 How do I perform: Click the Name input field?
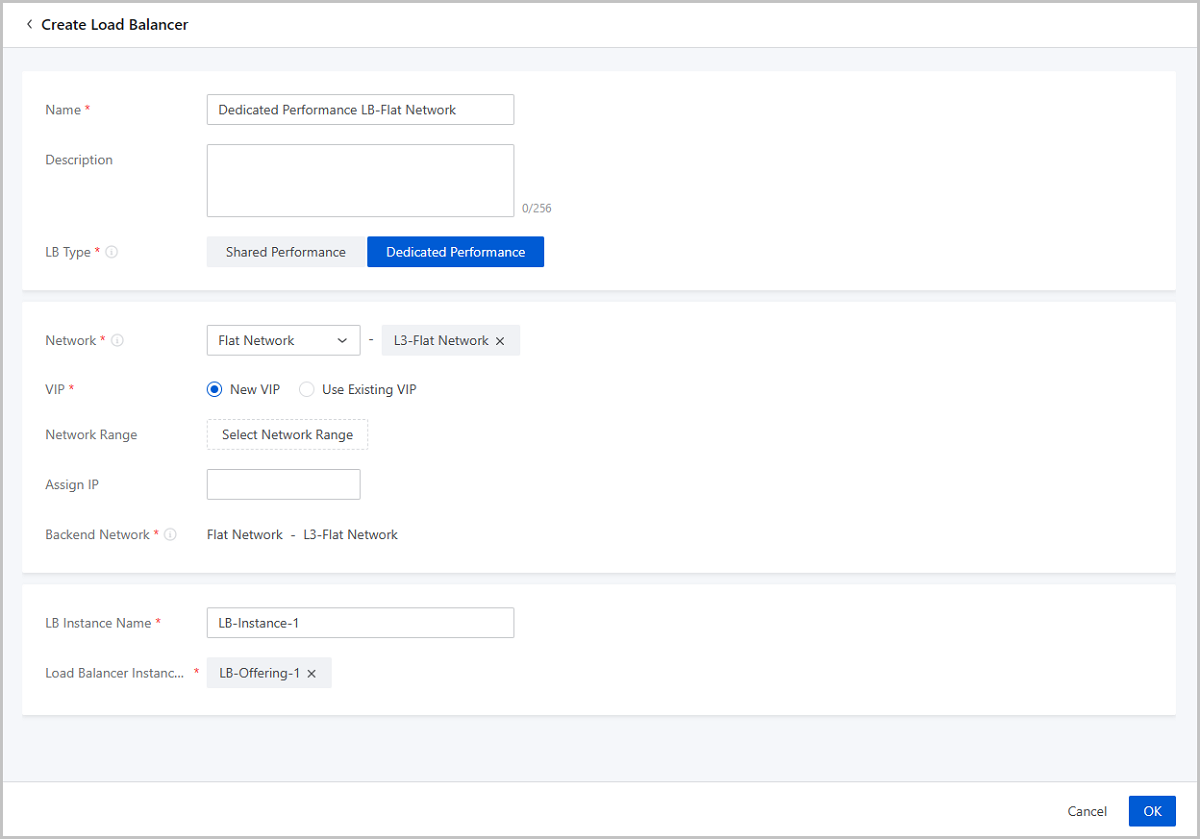[x=360, y=110]
